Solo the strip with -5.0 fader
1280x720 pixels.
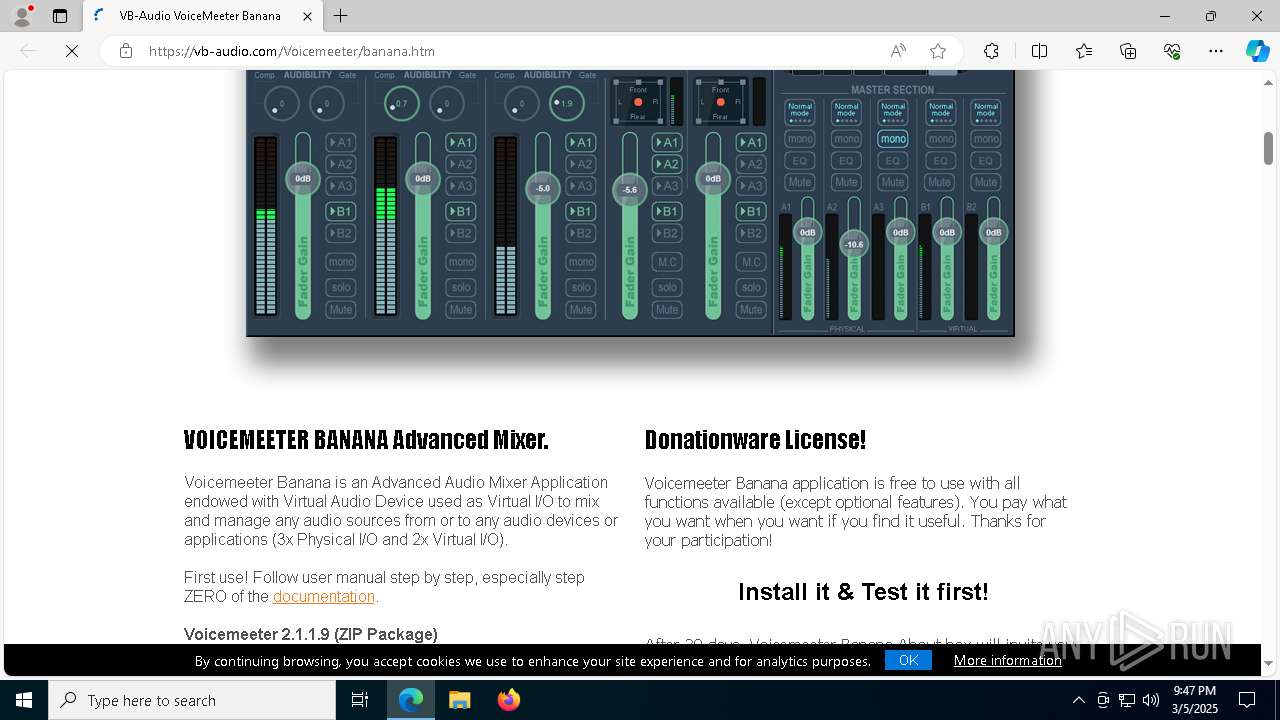pos(581,287)
